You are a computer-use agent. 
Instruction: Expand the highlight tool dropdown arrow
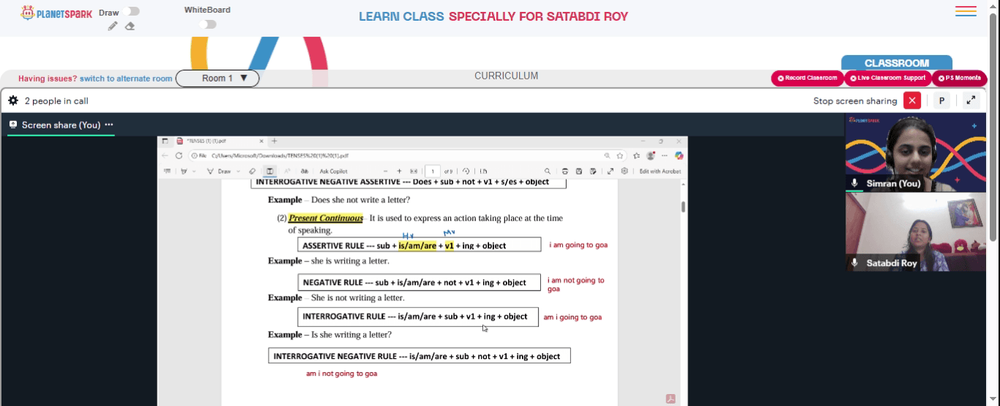coord(193,171)
